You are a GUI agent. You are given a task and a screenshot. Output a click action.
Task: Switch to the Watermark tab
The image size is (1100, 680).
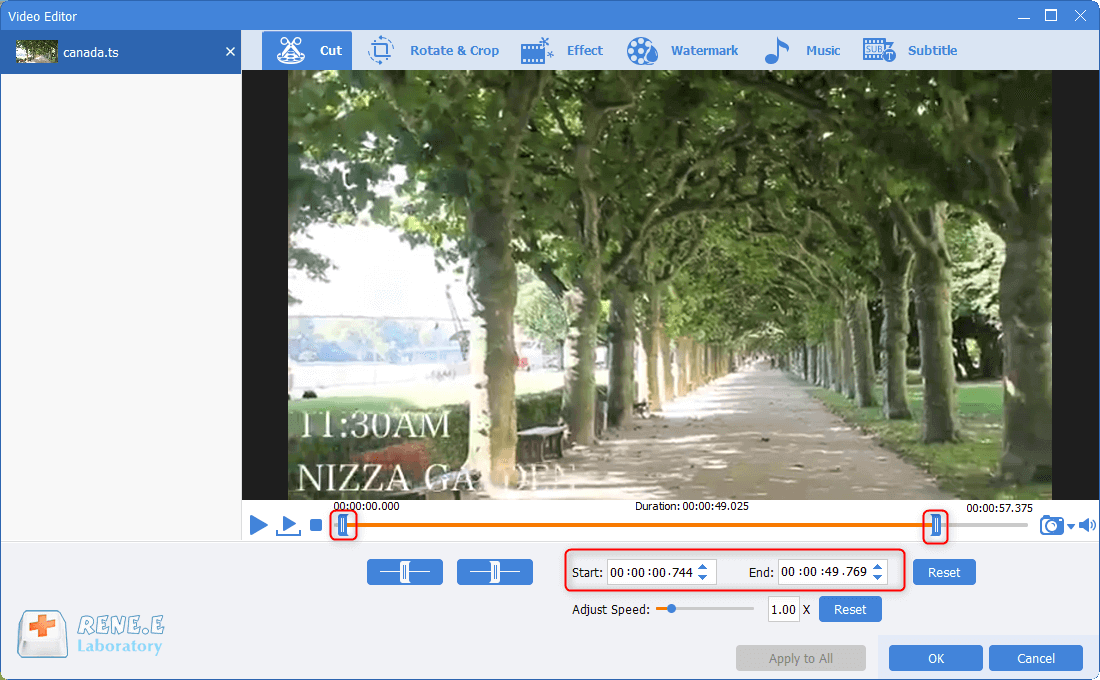point(682,51)
